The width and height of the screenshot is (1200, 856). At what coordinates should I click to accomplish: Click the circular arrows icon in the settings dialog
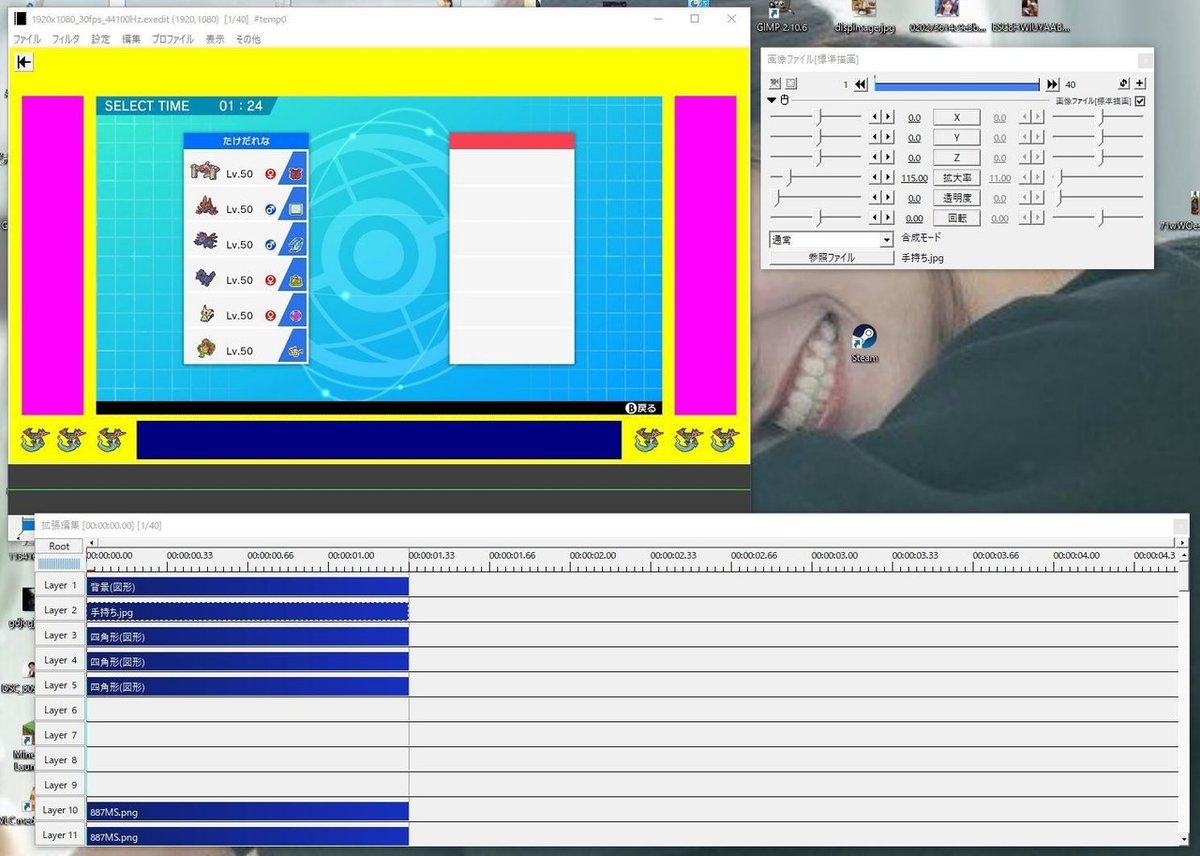tap(1125, 84)
